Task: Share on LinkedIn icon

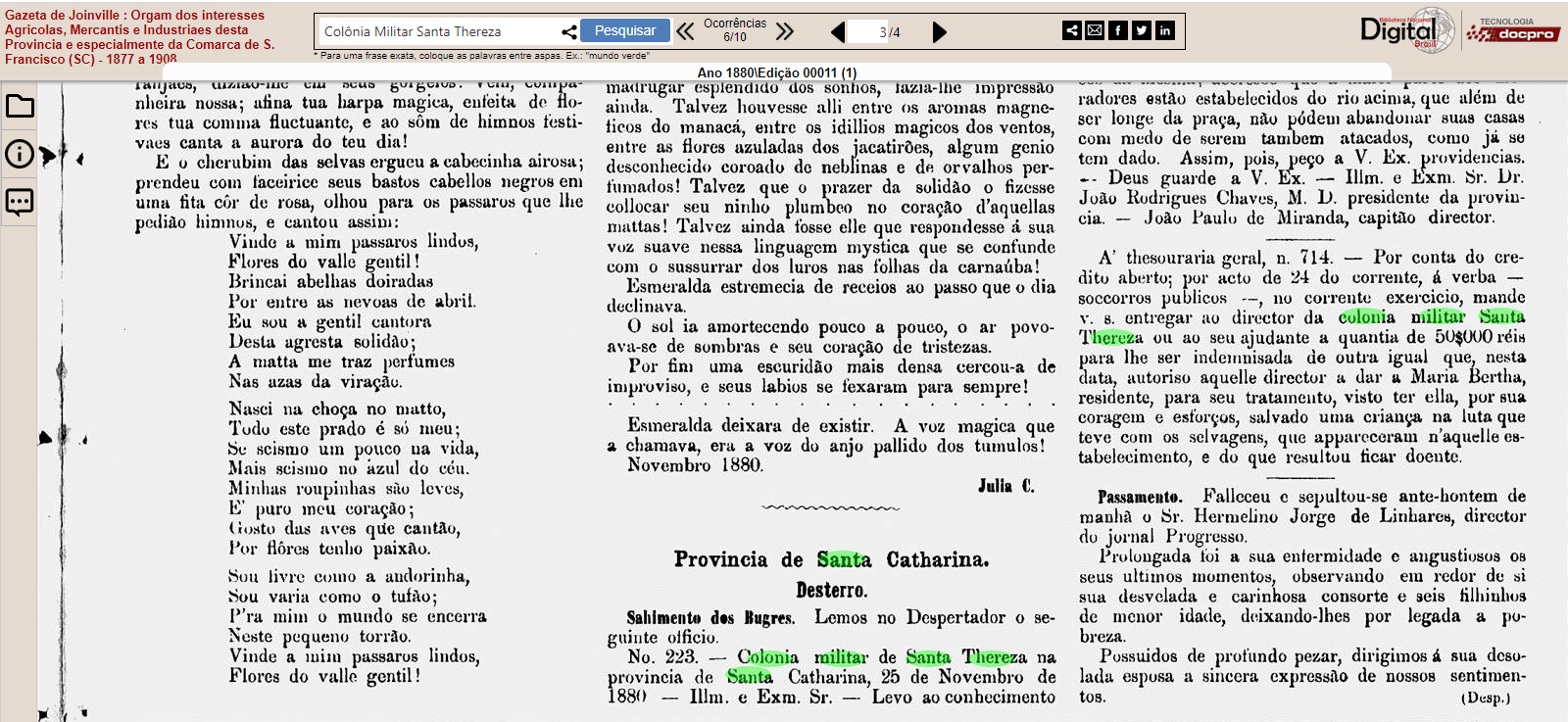Action: tap(1165, 30)
